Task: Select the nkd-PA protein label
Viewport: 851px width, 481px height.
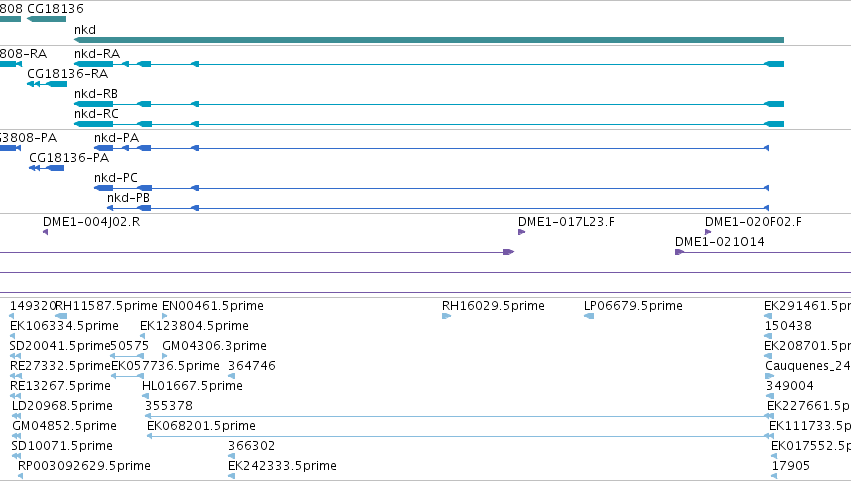Action: coord(116,138)
